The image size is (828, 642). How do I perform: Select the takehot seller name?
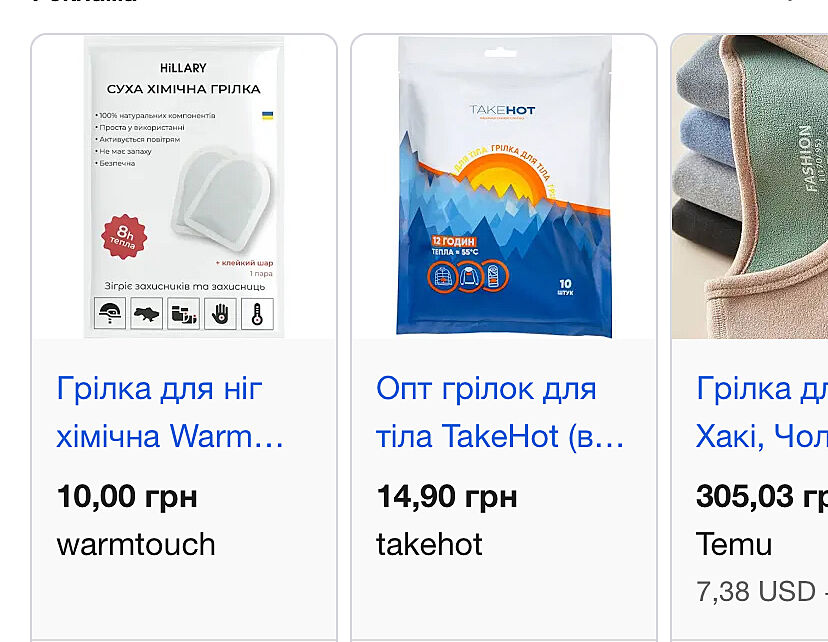point(429,544)
